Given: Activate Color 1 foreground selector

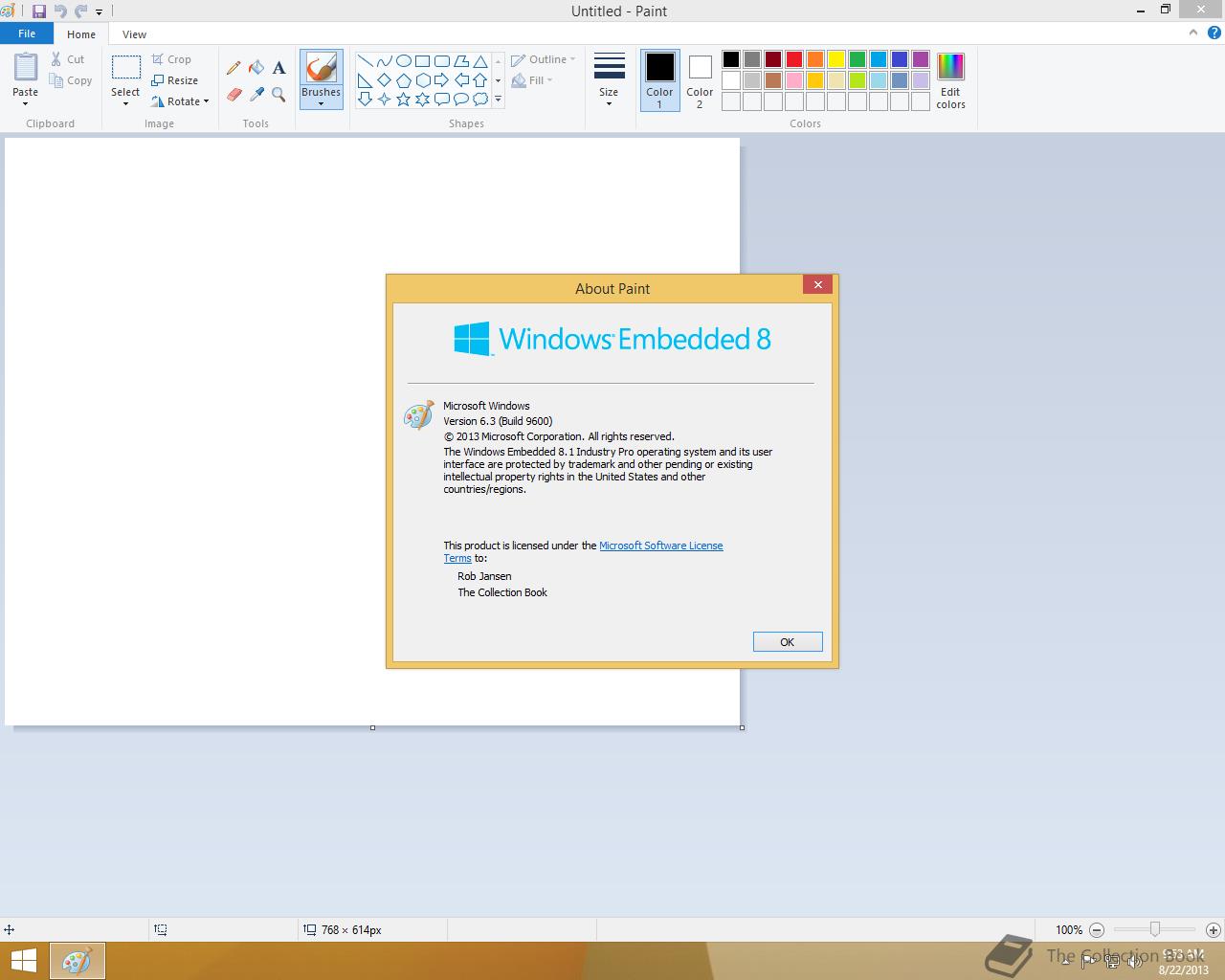Looking at the screenshot, I should coord(659,80).
